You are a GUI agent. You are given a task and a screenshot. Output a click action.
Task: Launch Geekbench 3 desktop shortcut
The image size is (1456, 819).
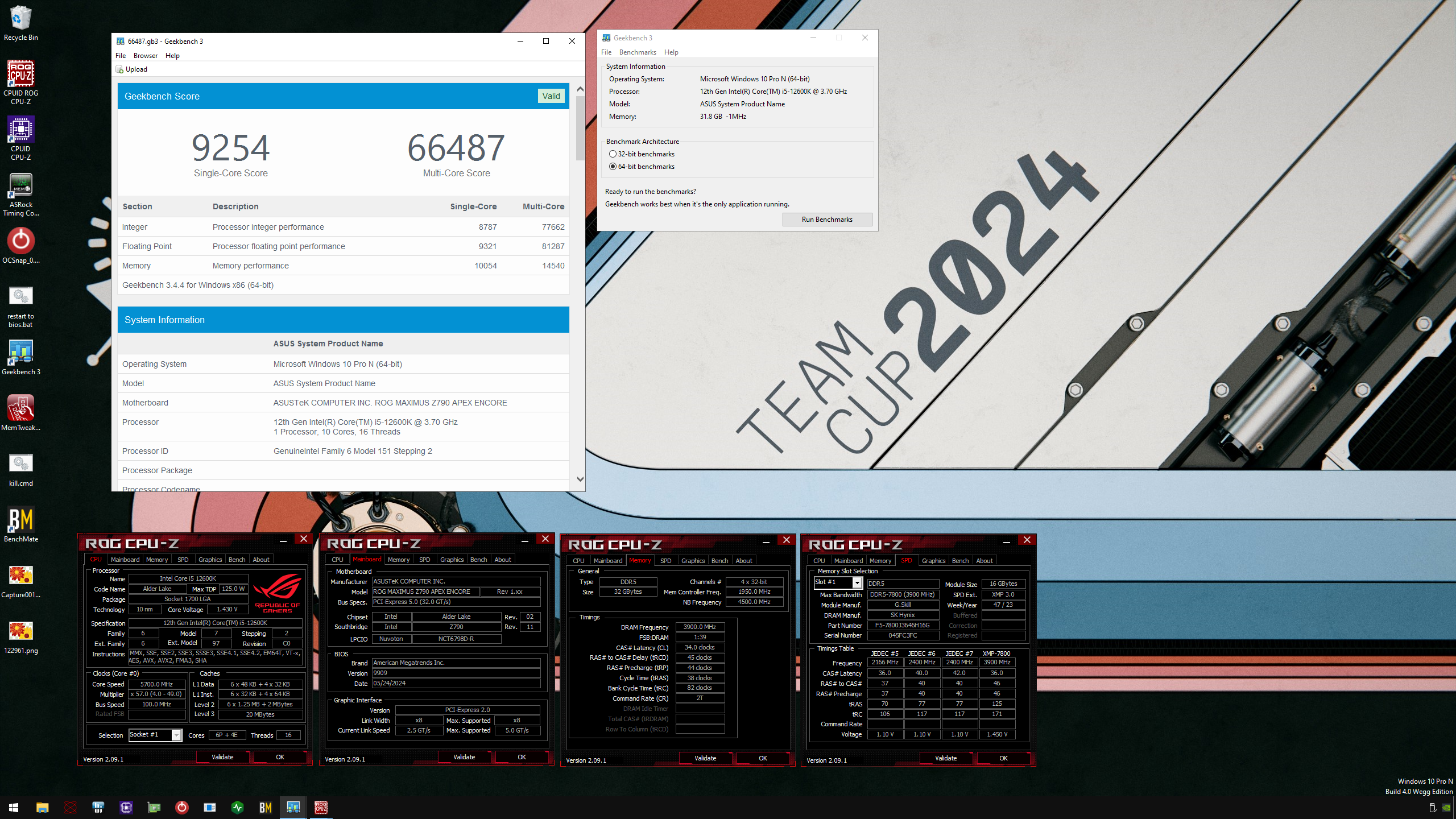pyautogui.click(x=21, y=357)
